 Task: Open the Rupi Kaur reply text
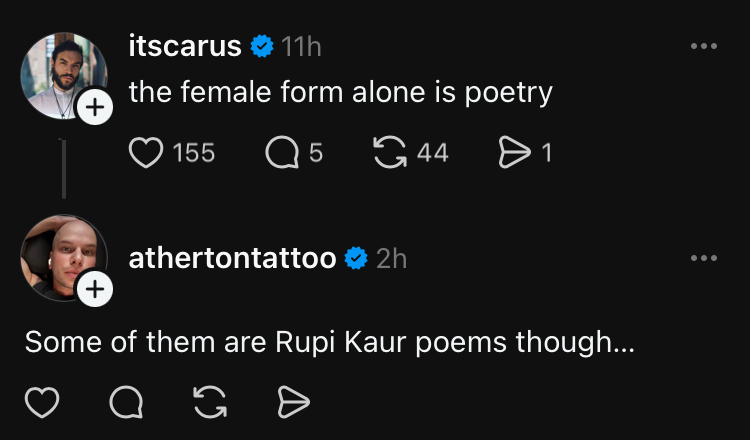pyautogui.click(x=329, y=342)
